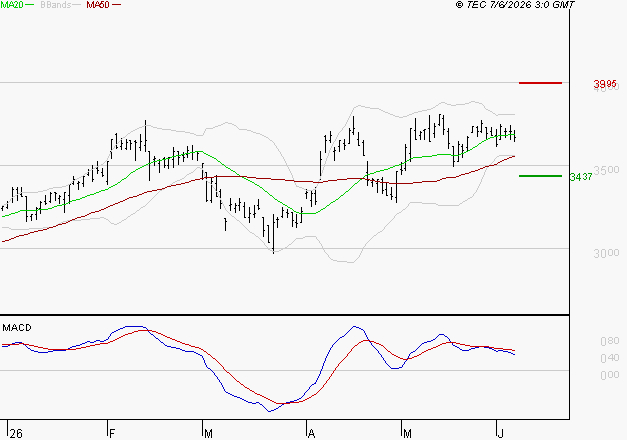Click the 3437 support level label
This screenshot has width=627, height=440.
click(x=581, y=177)
